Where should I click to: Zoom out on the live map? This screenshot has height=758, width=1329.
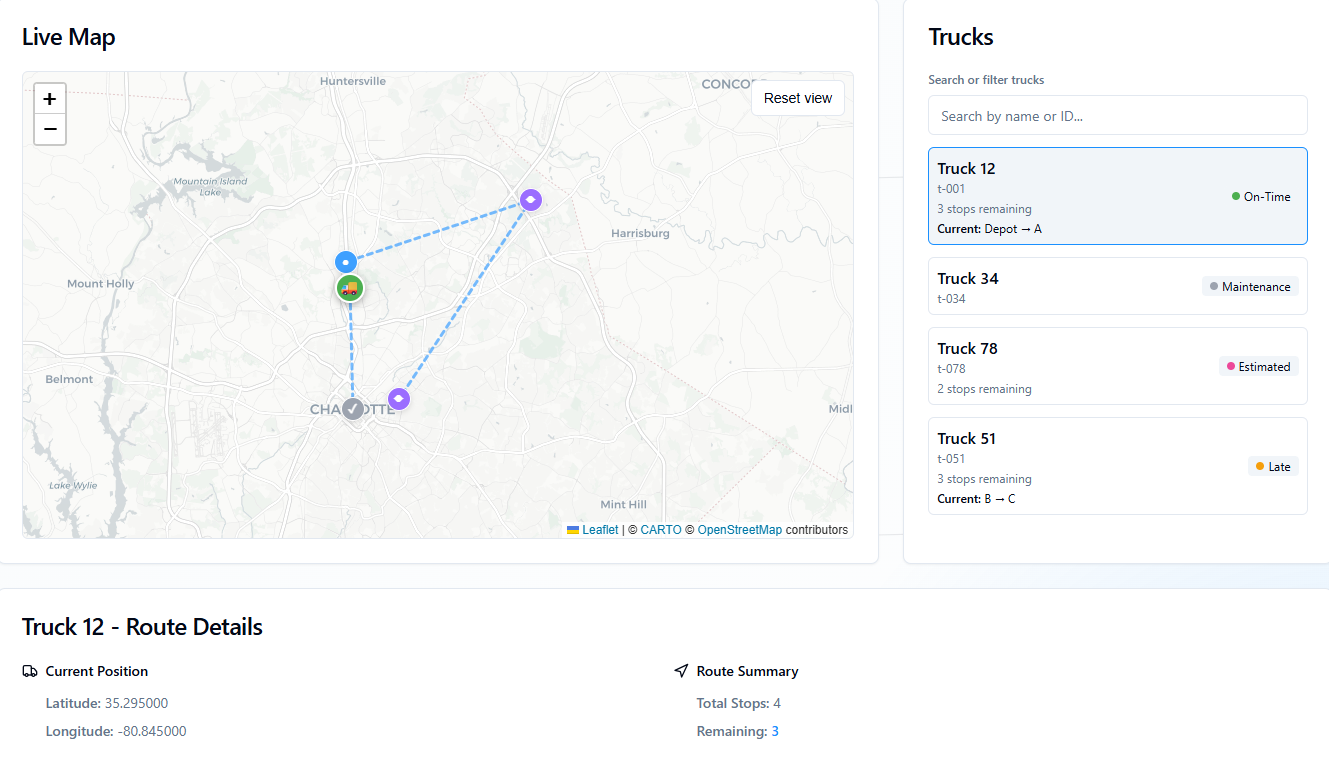[50, 129]
